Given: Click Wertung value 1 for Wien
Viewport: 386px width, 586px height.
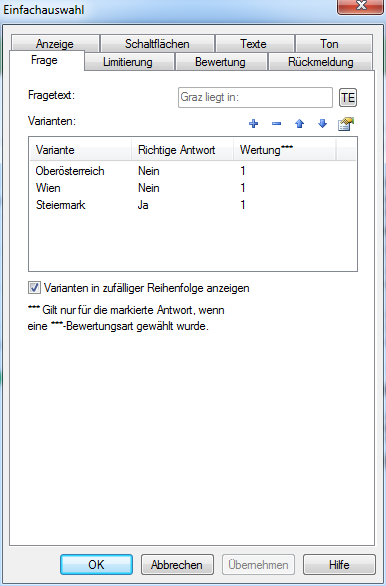Looking at the screenshot, I should 243,188.
